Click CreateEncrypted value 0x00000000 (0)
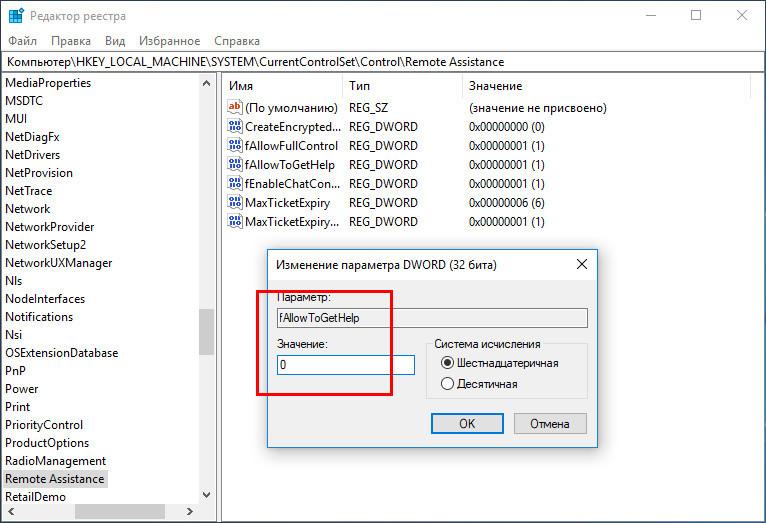Image resolution: width=766 pixels, height=523 pixels. [x=507, y=127]
